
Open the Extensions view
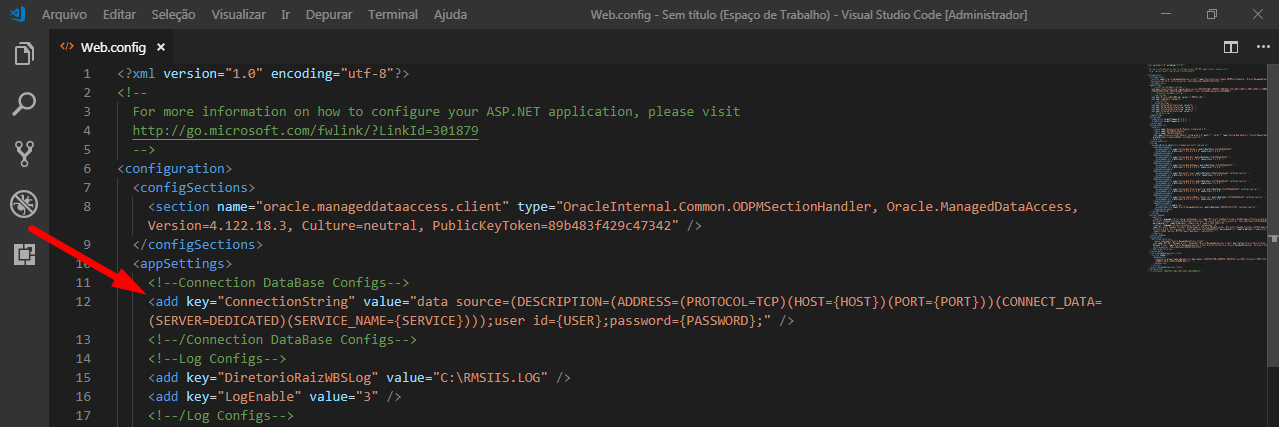tap(24, 254)
